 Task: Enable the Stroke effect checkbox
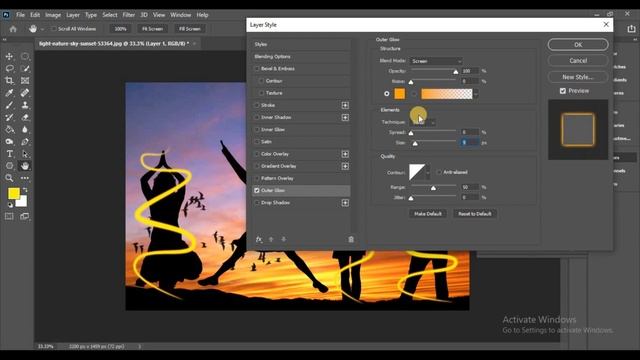[x=257, y=105]
